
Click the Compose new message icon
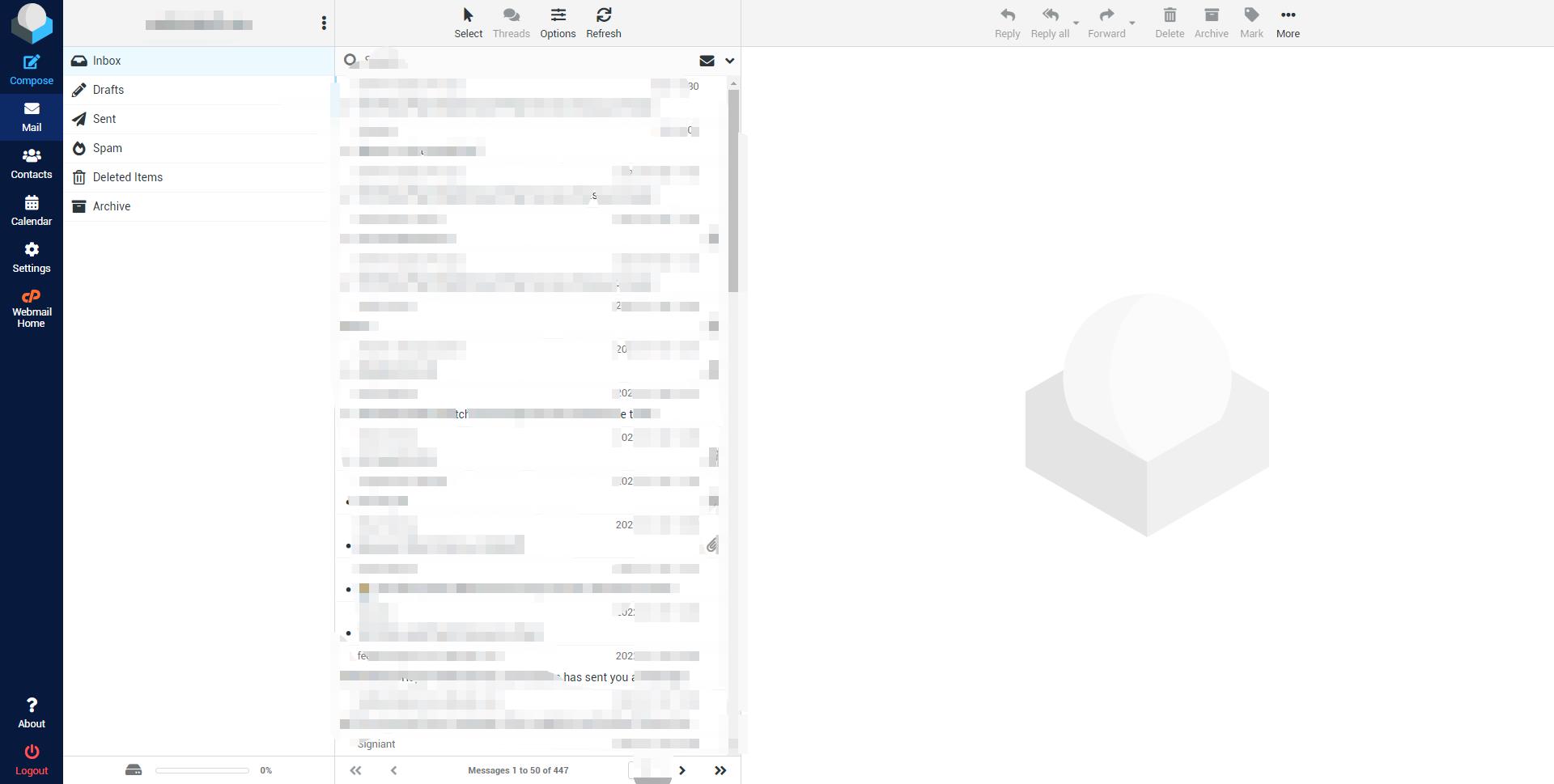click(x=32, y=70)
